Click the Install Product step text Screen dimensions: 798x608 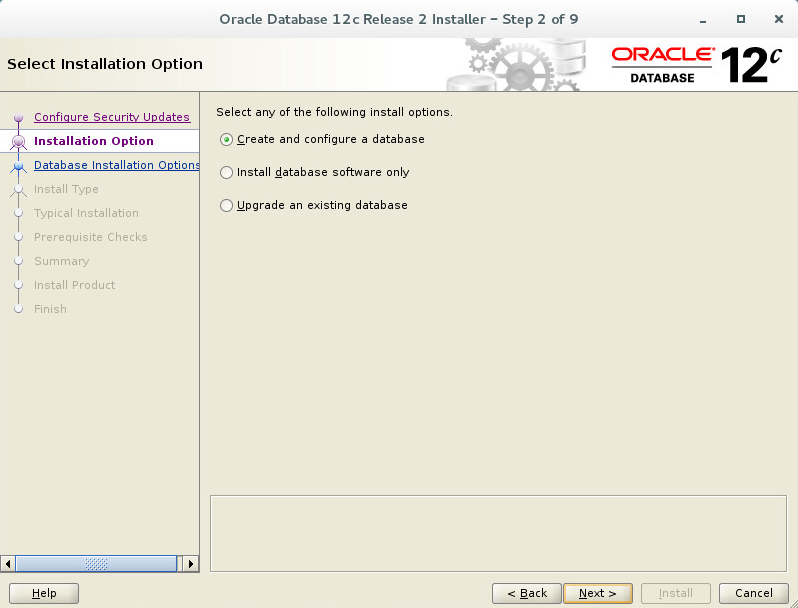point(74,285)
